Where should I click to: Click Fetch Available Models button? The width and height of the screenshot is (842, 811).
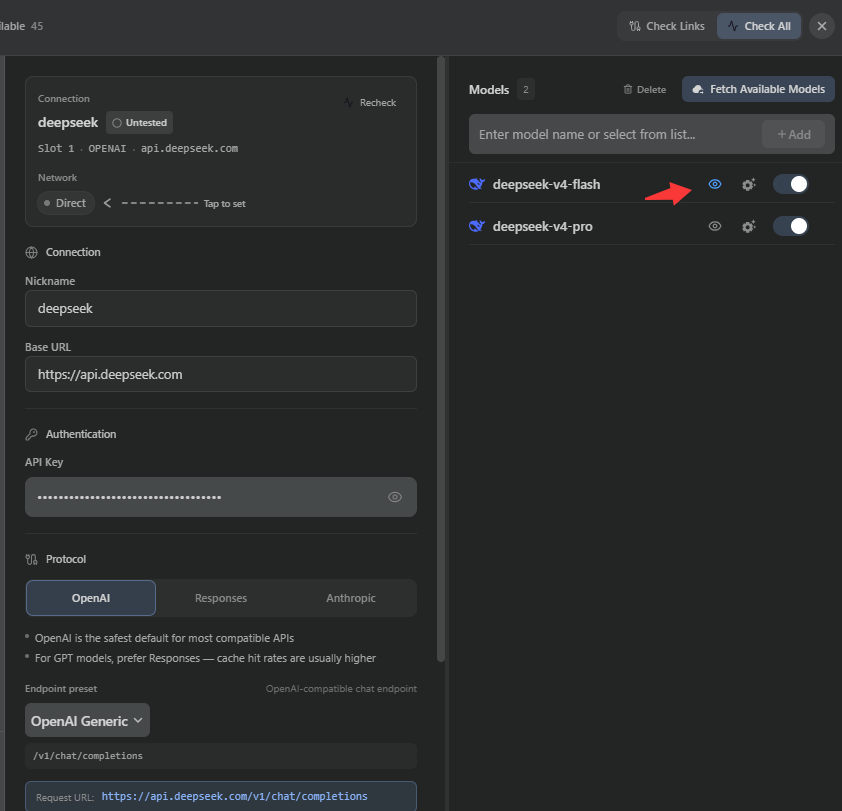[x=758, y=89]
